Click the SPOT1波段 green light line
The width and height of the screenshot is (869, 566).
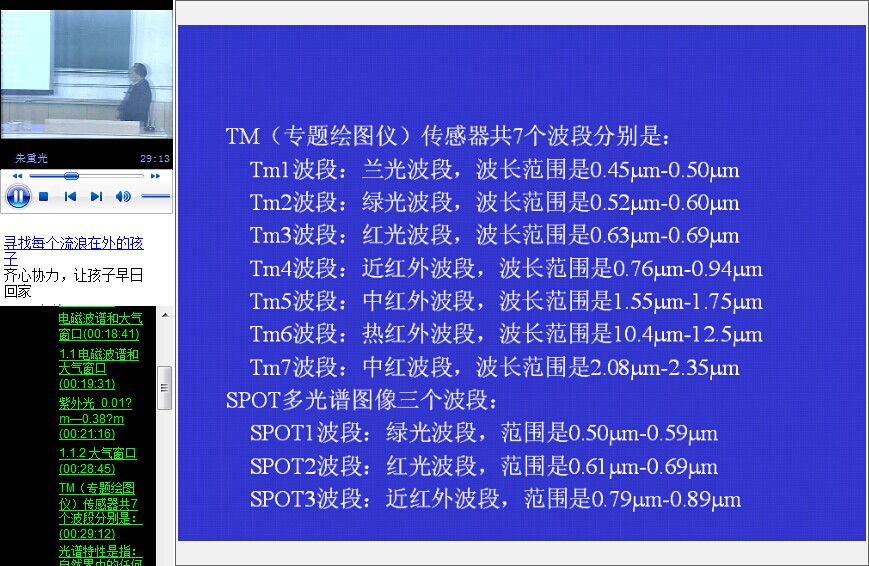coord(484,433)
